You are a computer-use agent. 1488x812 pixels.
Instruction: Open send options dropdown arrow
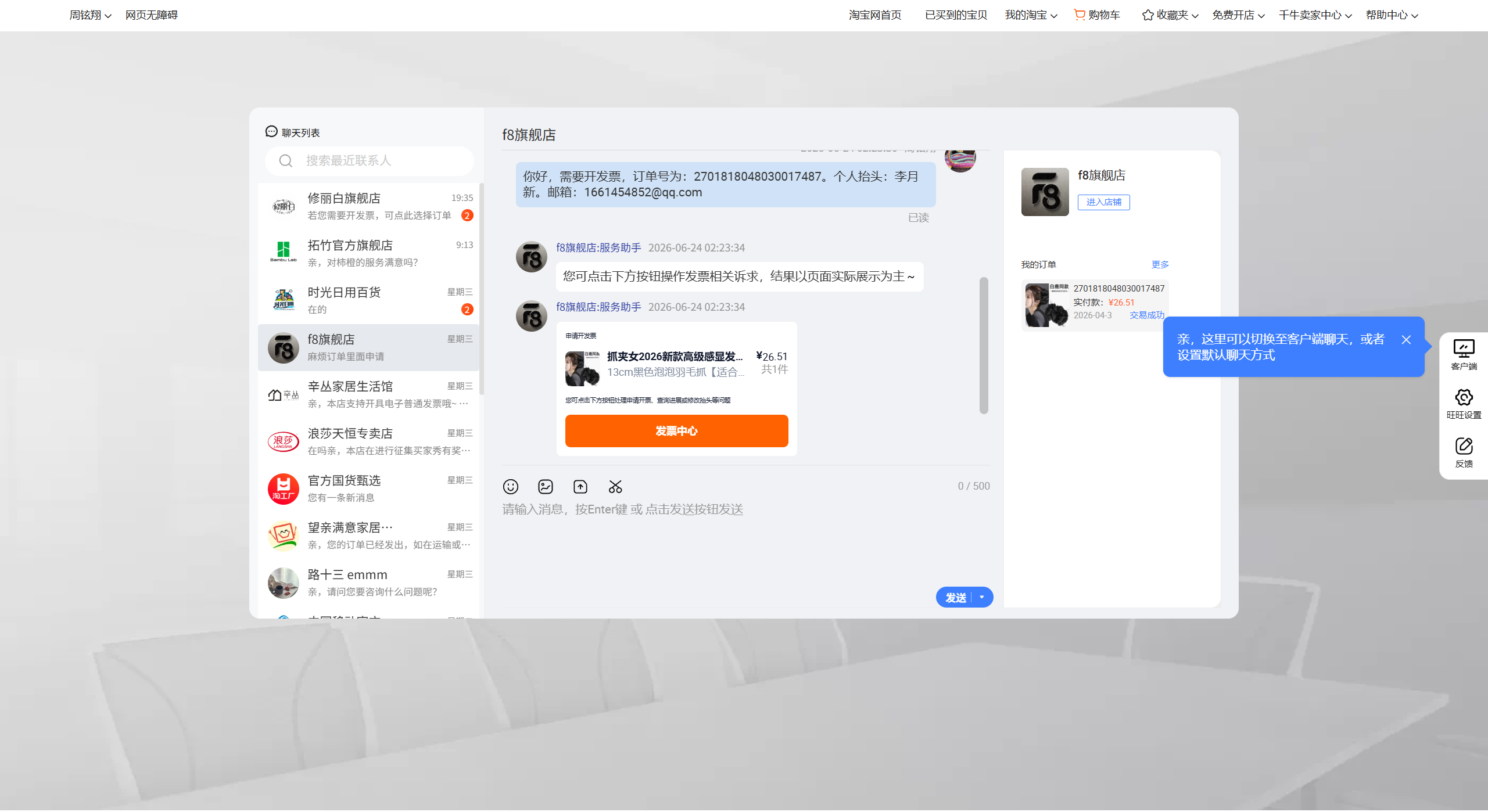click(x=983, y=598)
